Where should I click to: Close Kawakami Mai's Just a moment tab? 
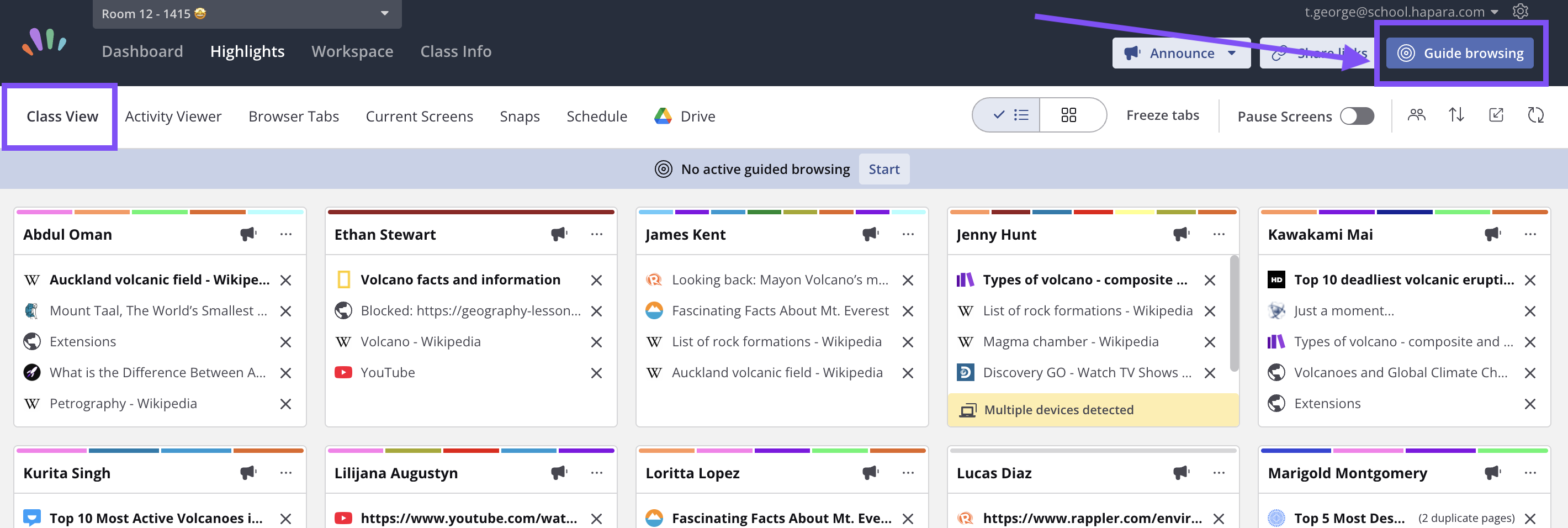click(x=1530, y=311)
